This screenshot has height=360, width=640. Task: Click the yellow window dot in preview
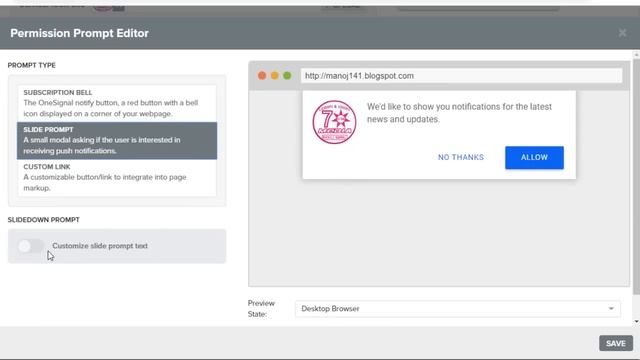click(x=275, y=76)
